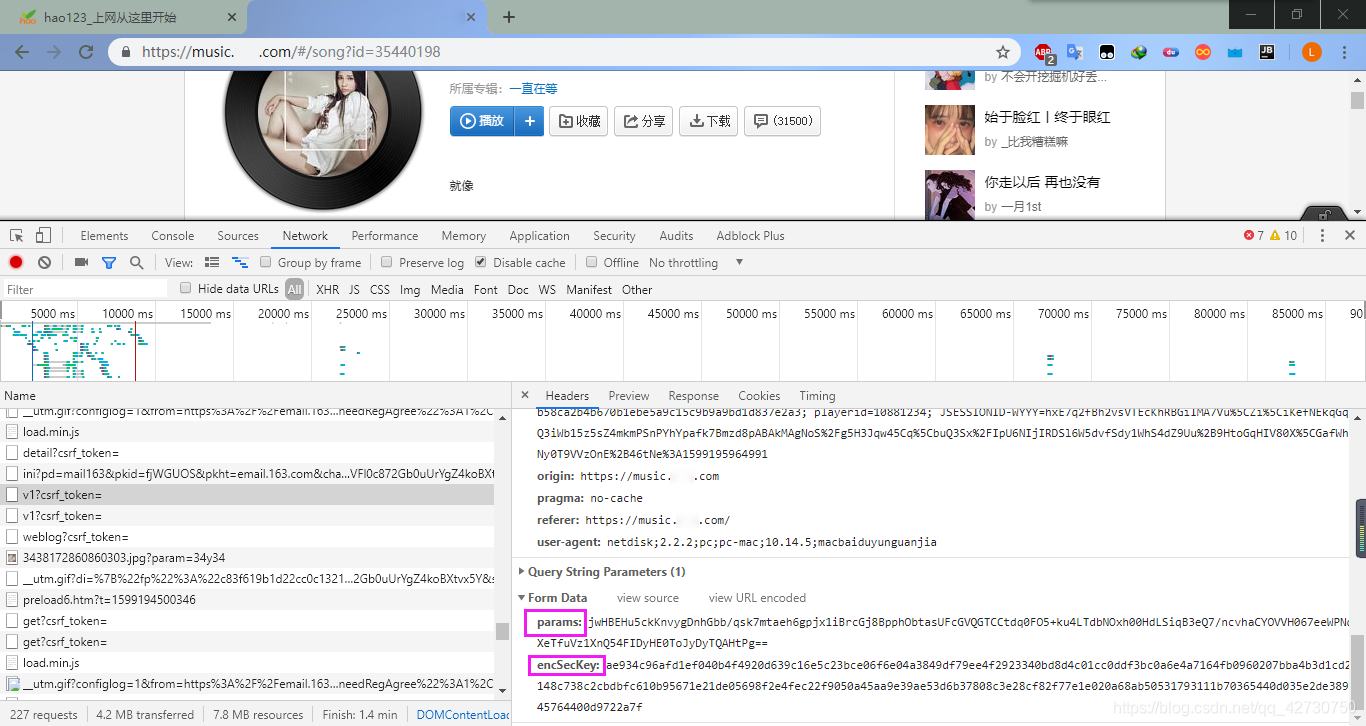Close the DevTools panel
The width and height of the screenshot is (1366, 726).
pos(1350,236)
